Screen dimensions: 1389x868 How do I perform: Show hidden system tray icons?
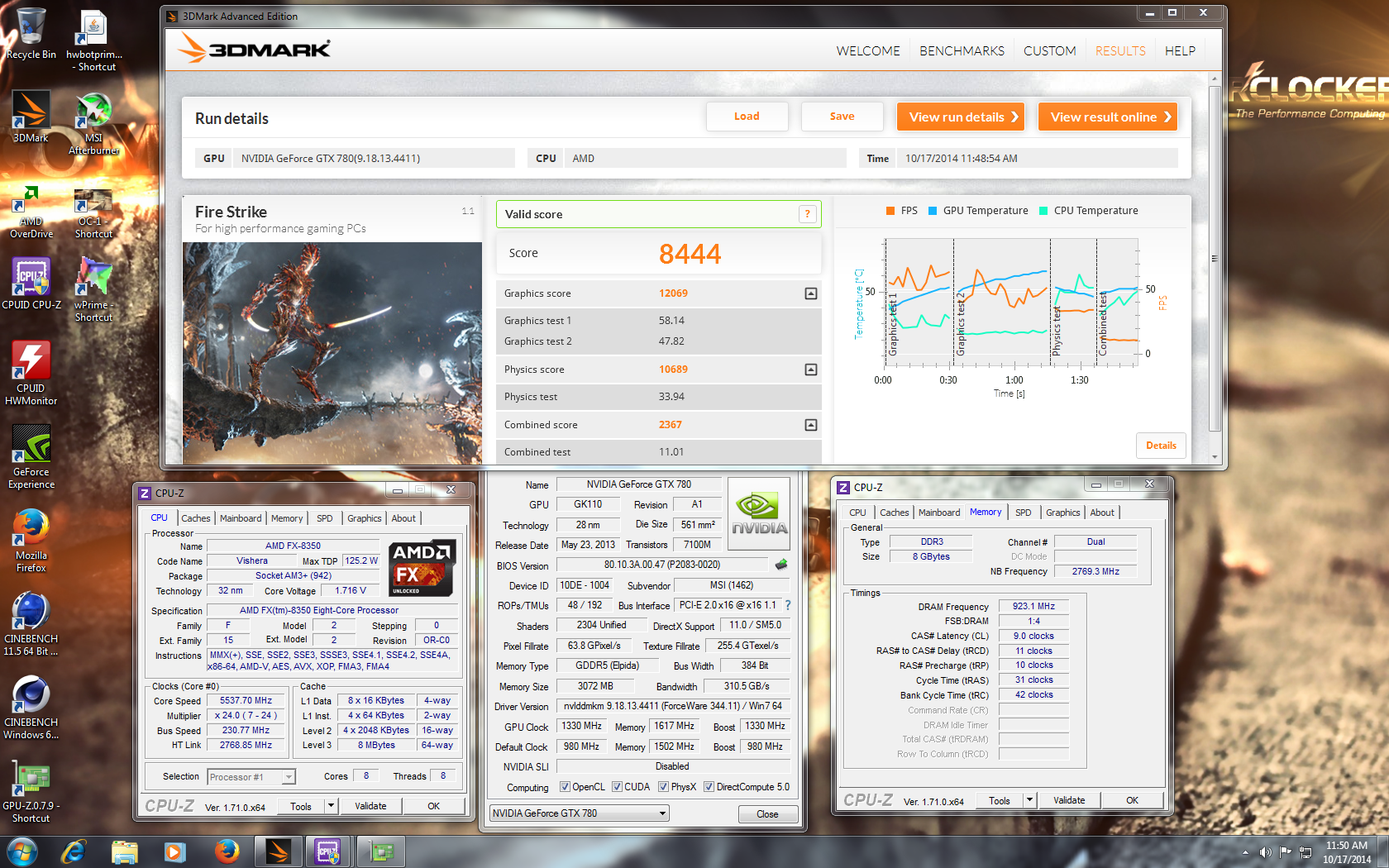1245,852
